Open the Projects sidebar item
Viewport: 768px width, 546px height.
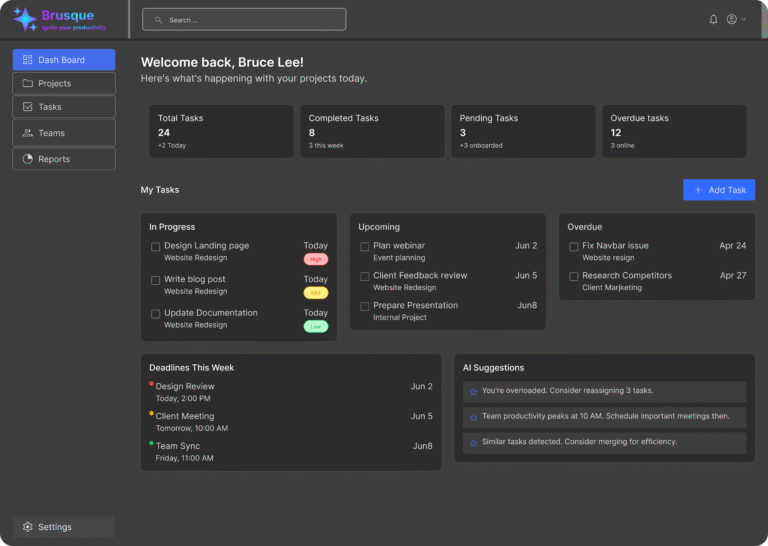click(64, 83)
